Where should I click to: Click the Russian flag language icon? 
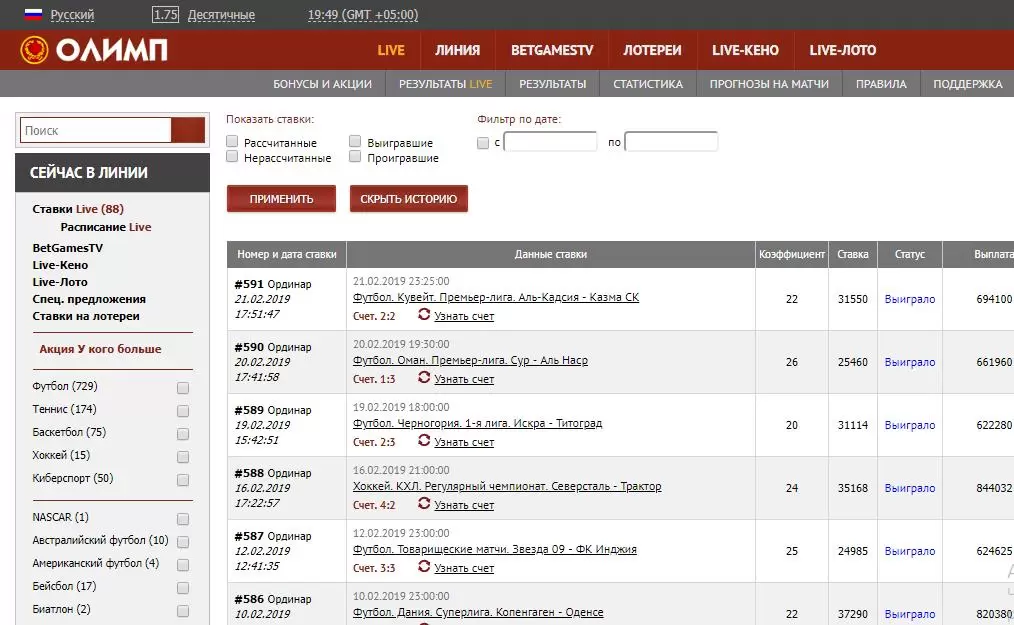33,15
